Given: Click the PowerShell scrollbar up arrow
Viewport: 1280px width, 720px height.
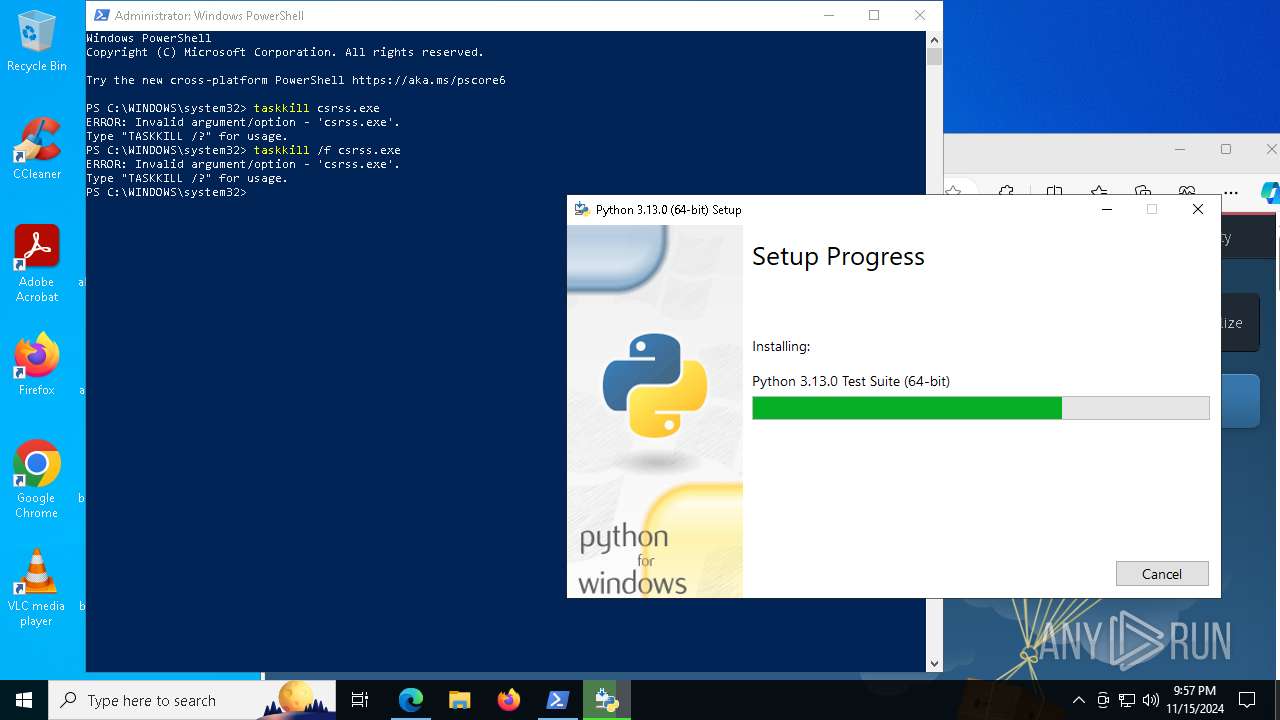Looking at the screenshot, I should point(934,40).
